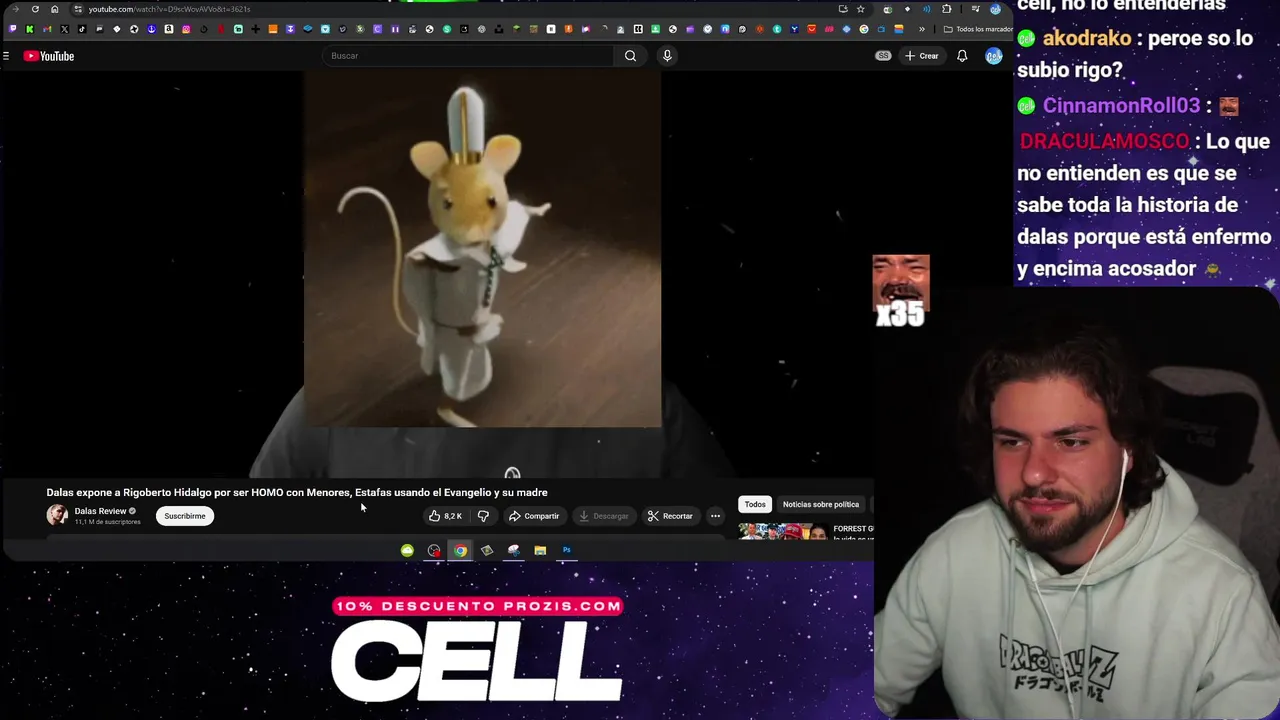
Task: Open the Amazon bookmark
Action: pos(169,29)
